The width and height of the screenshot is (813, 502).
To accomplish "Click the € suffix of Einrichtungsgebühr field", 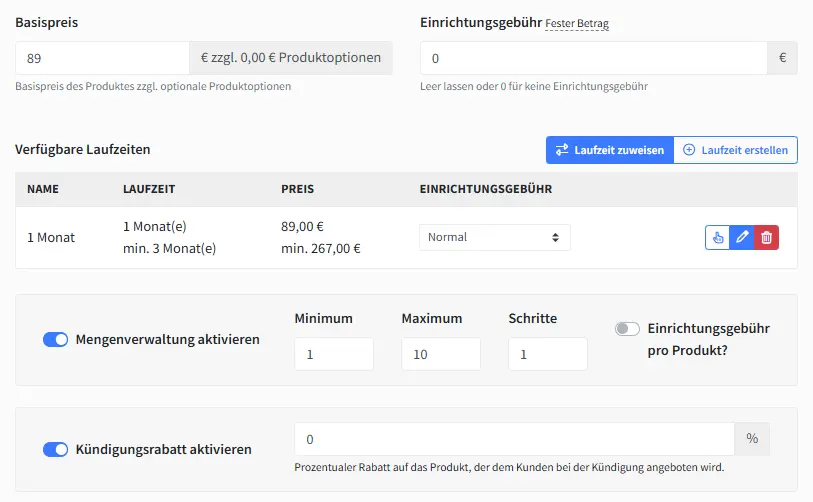I will click(782, 58).
